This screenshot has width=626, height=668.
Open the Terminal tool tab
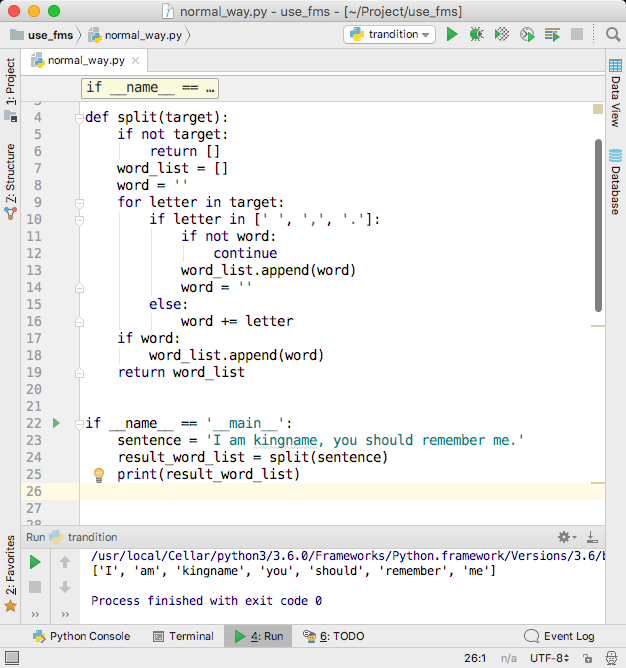point(183,636)
